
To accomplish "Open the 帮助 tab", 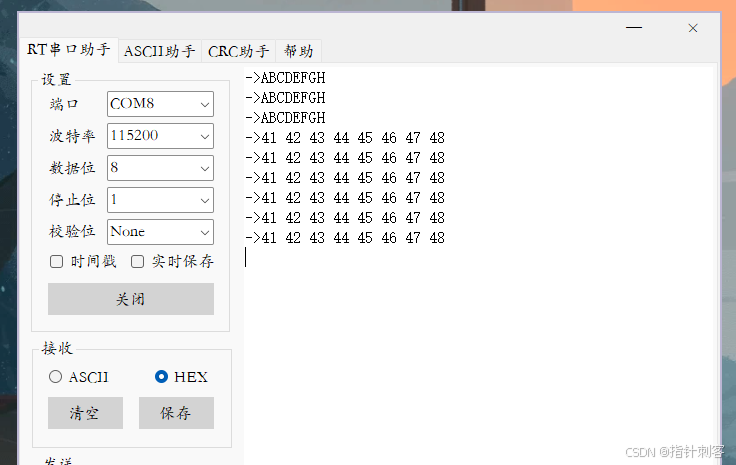I will coord(299,51).
